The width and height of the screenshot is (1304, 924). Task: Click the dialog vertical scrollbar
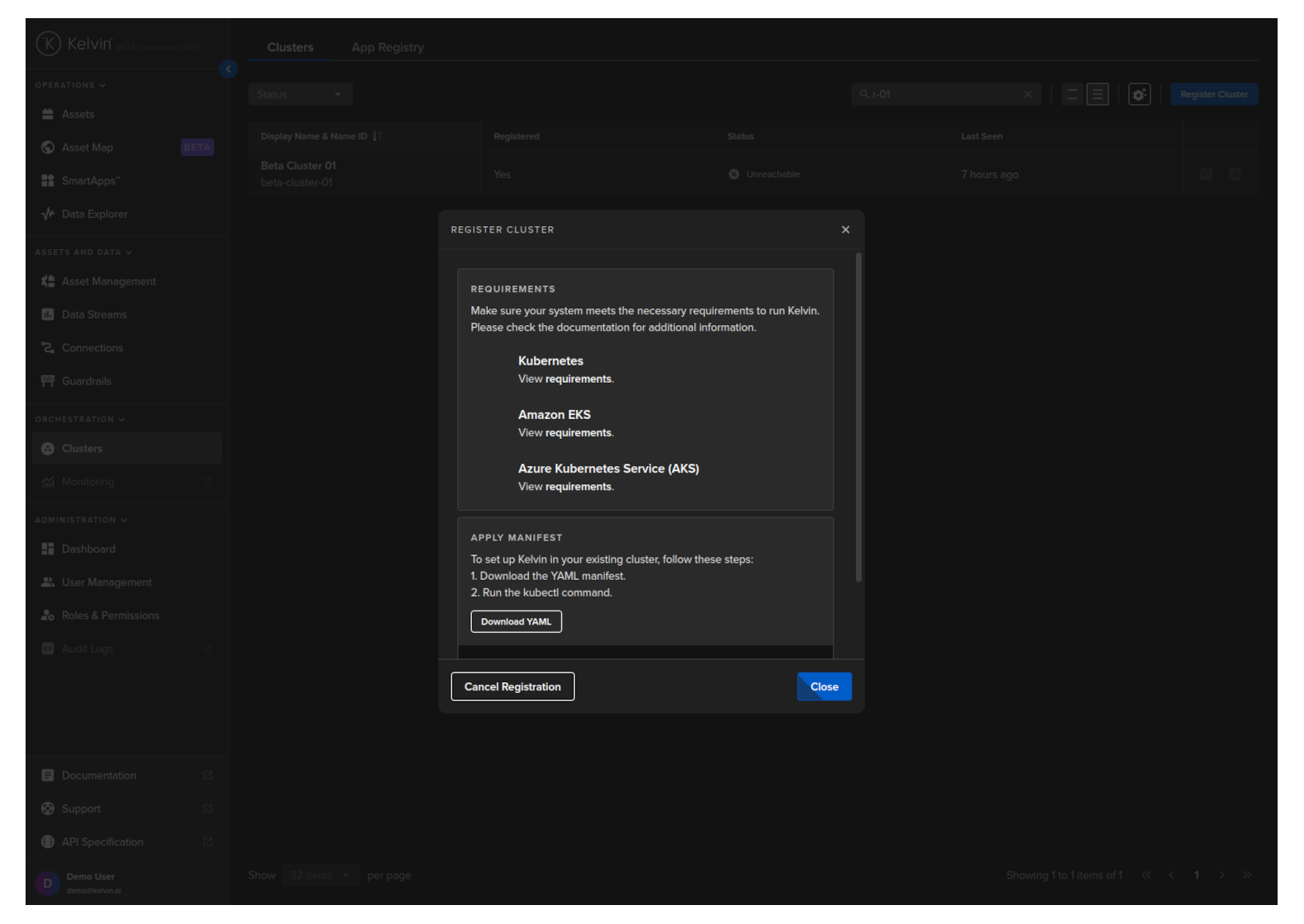click(x=858, y=417)
